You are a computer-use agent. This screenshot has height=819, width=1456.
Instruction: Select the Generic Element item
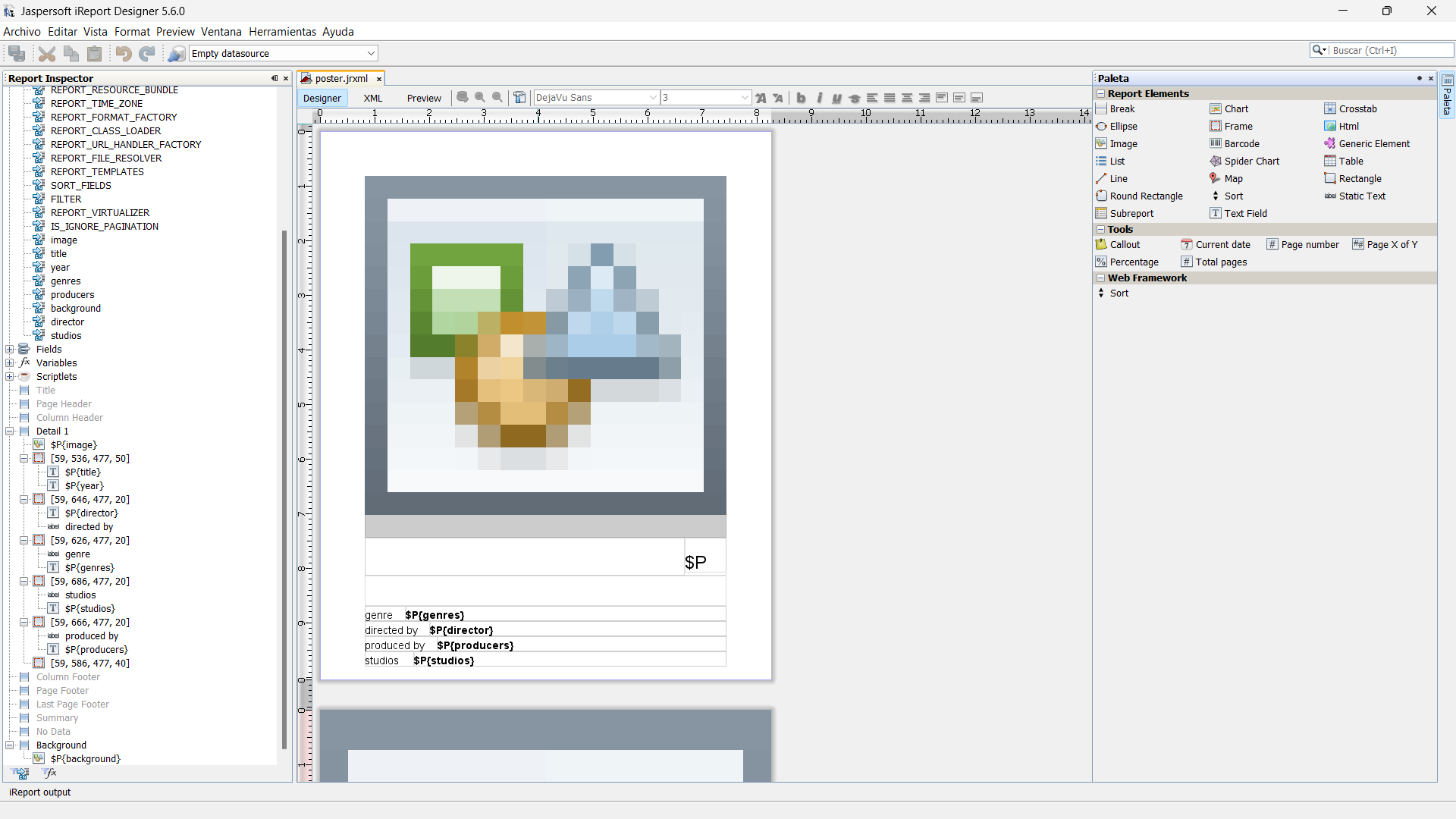point(1367,143)
